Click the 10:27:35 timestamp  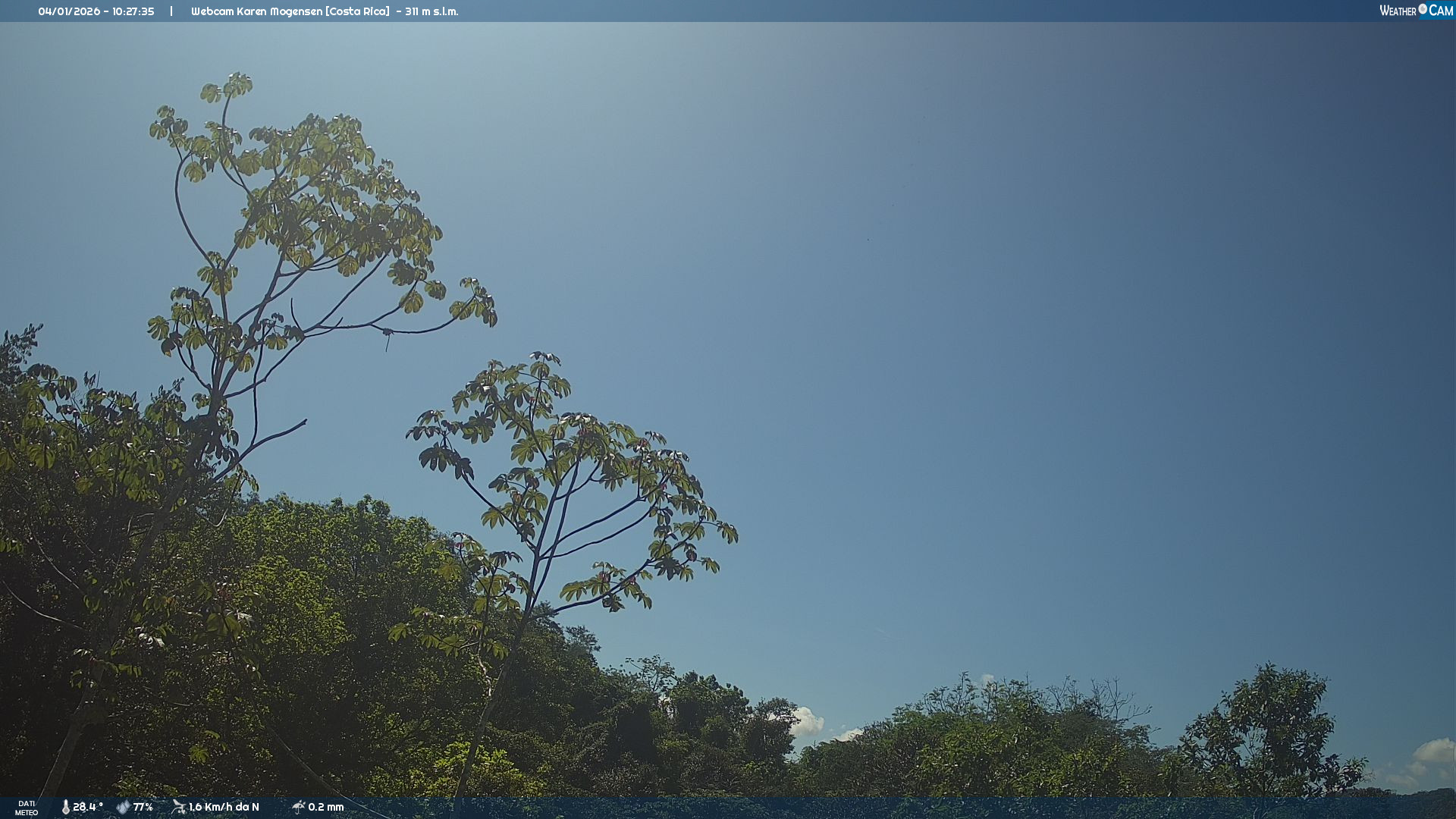133,11
